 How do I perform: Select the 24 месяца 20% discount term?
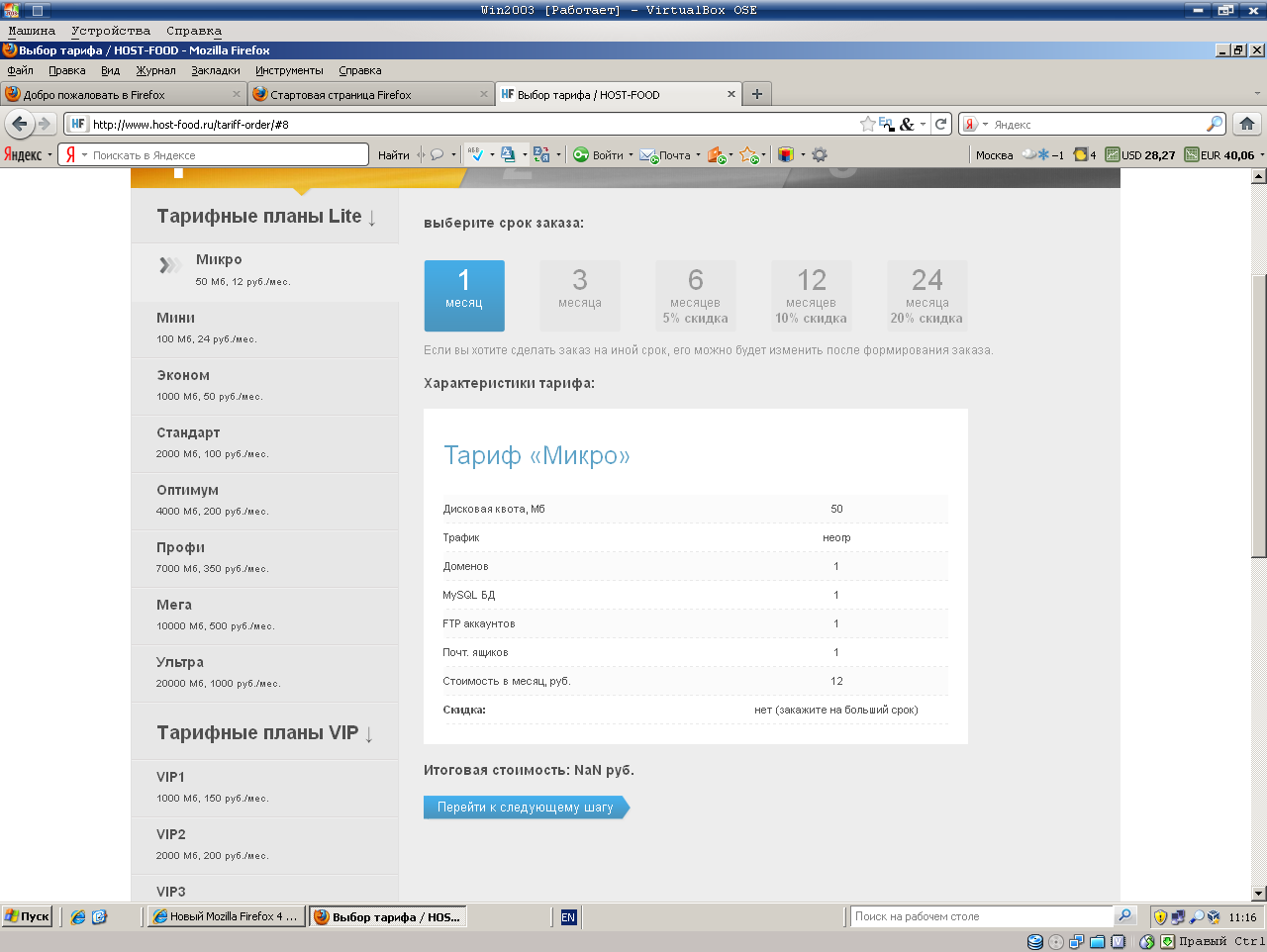927,296
